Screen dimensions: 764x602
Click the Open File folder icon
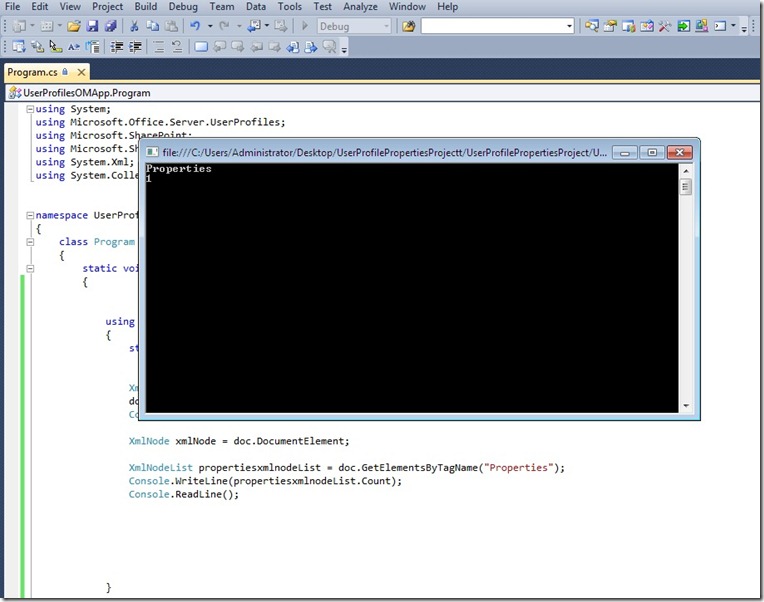pos(72,26)
